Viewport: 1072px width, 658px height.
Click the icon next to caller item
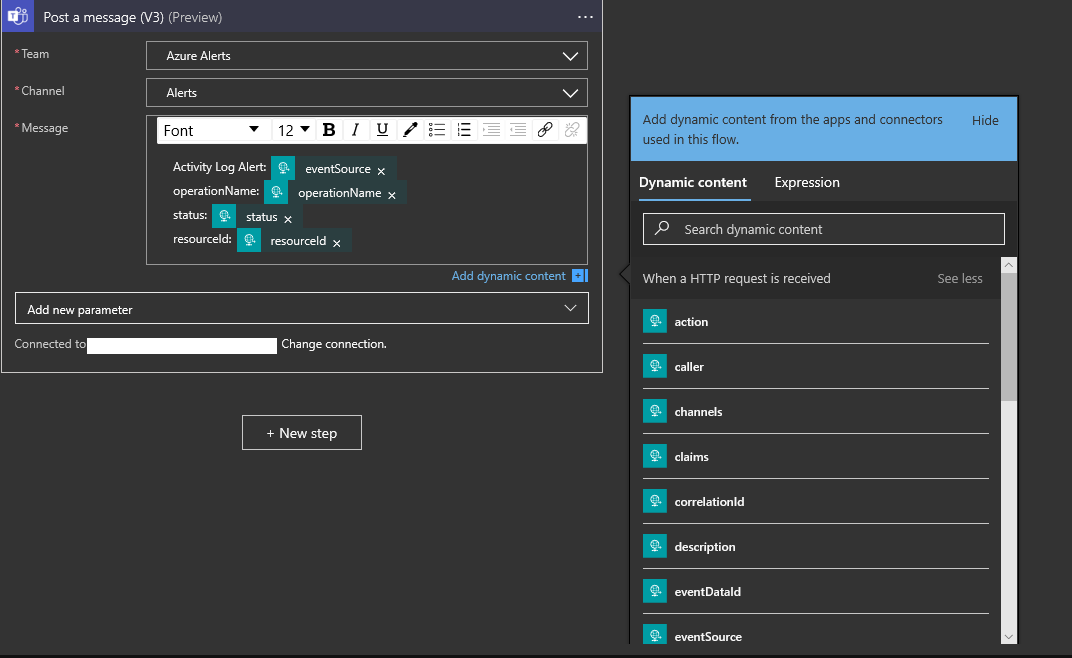pos(655,366)
